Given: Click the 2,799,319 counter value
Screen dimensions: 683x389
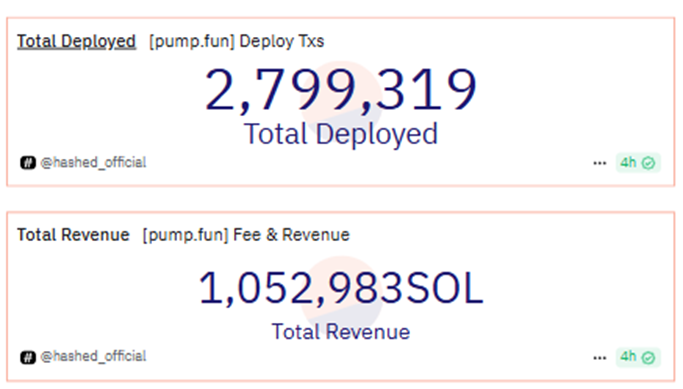Looking at the screenshot, I should click(341, 90).
